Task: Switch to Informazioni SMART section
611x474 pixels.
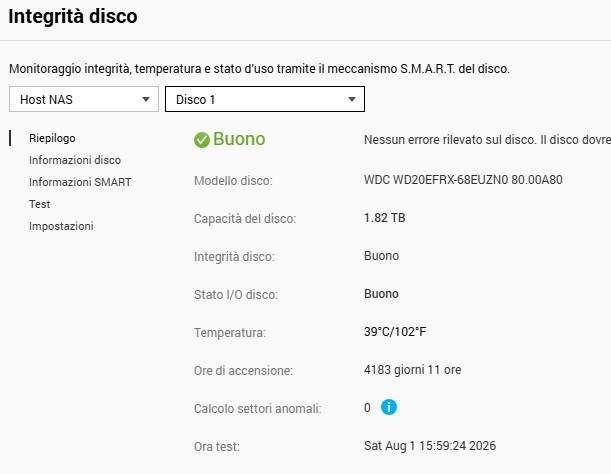Action: click(80, 182)
